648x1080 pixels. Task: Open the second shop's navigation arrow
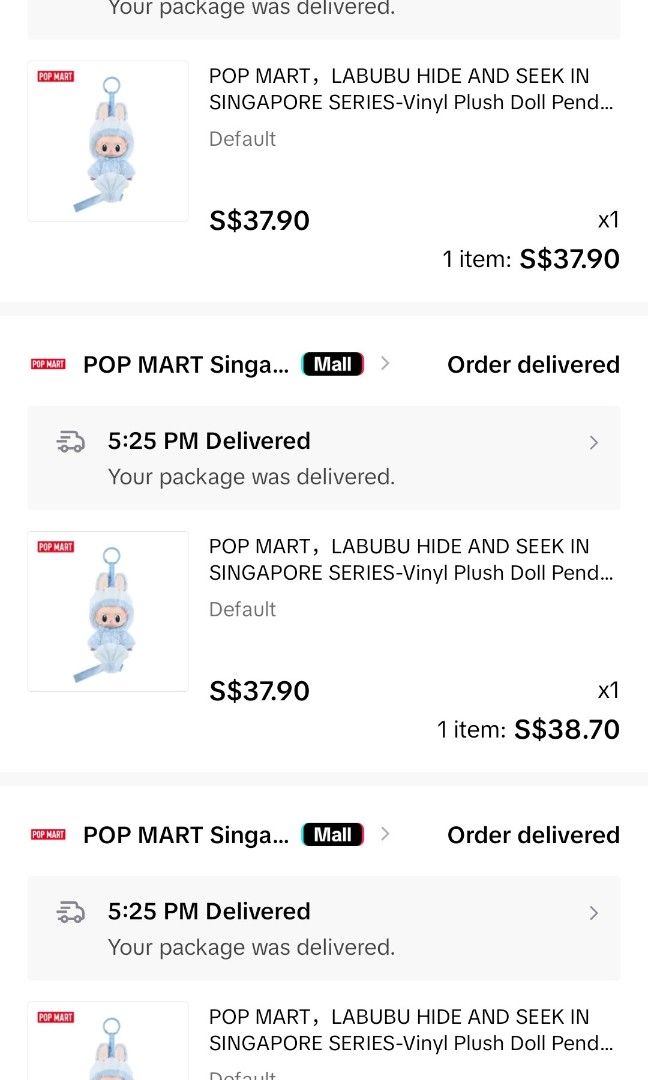[x=385, y=834]
